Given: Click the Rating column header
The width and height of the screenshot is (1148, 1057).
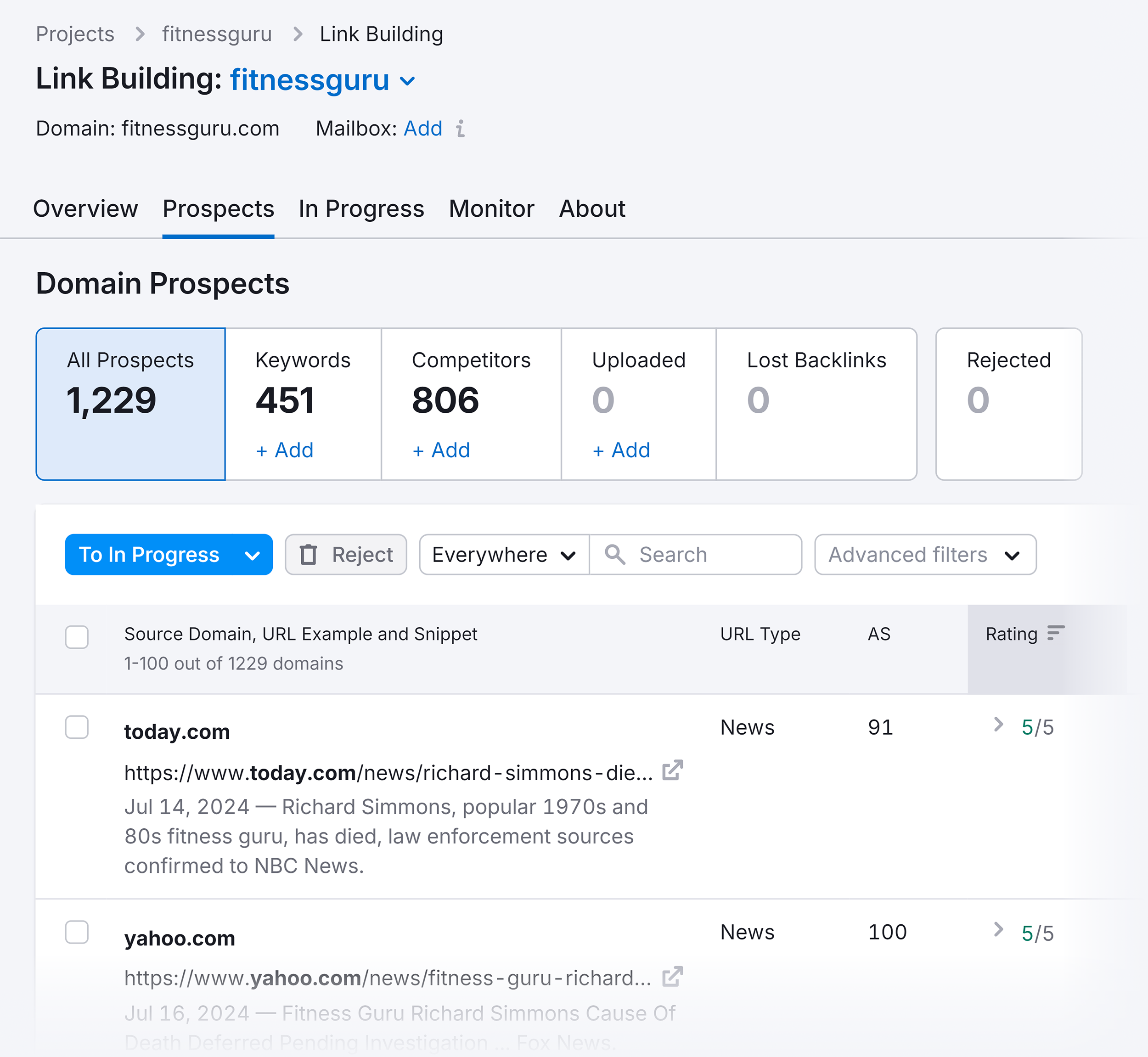Looking at the screenshot, I should [1011, 634].
